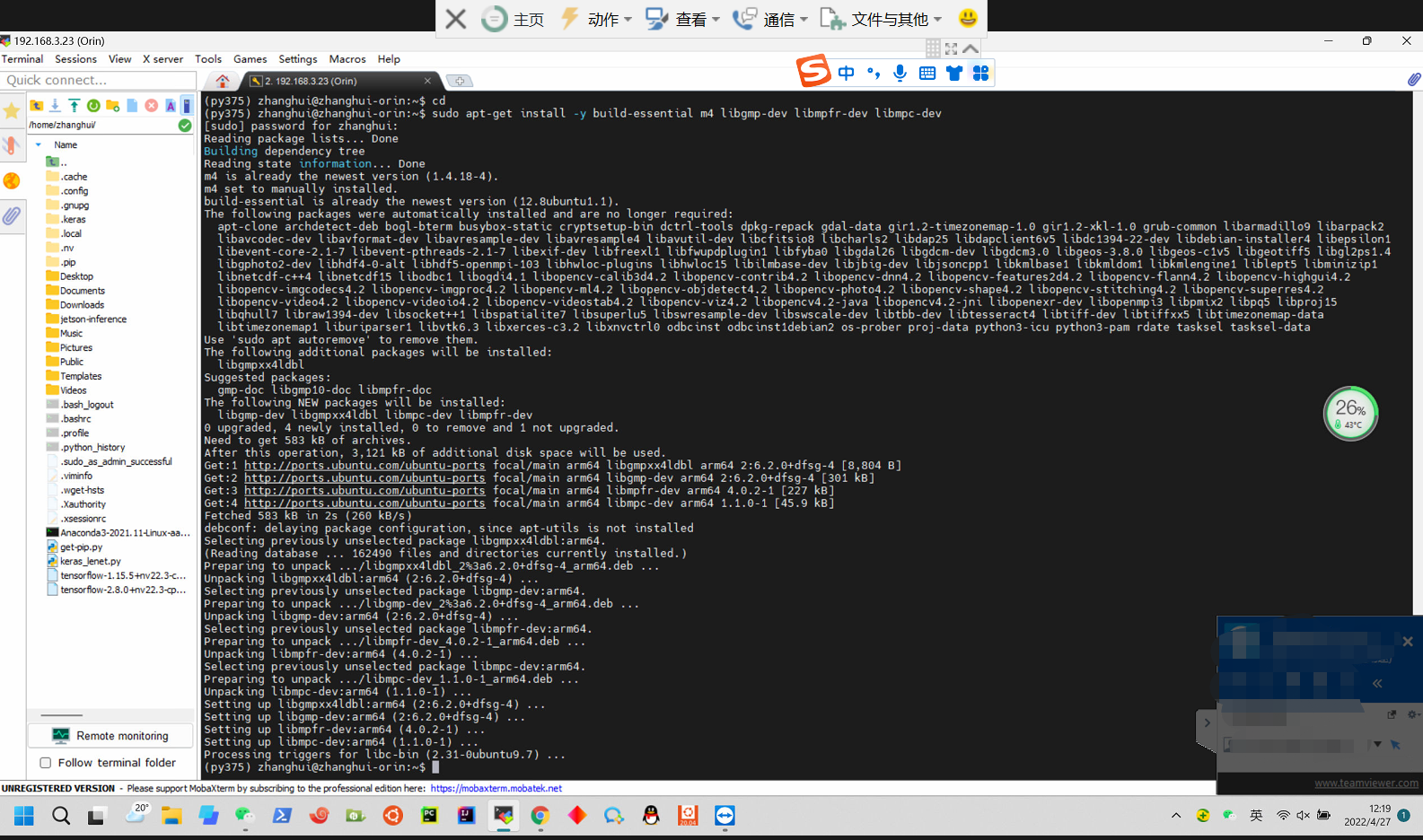Open the www.teamviewer.com link
1423x840 pixels.
coord(1366,783)
